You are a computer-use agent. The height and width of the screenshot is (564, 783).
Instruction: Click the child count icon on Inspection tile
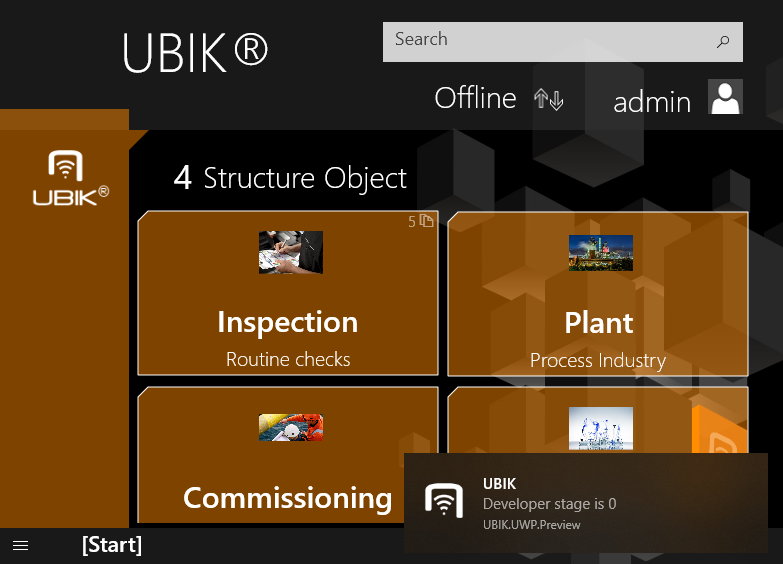coord(427,221)
